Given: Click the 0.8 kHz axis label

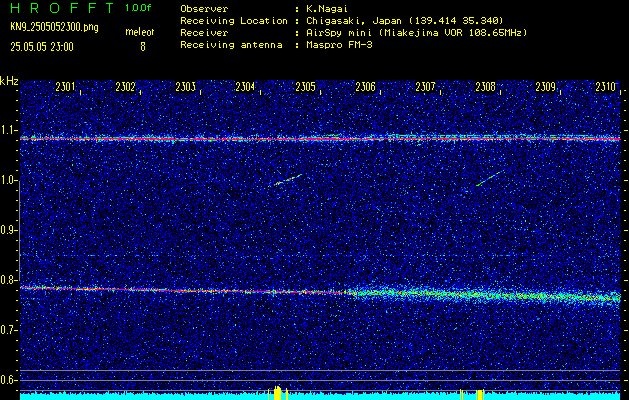Looking at the screenshot, I should tap(8, 280).
